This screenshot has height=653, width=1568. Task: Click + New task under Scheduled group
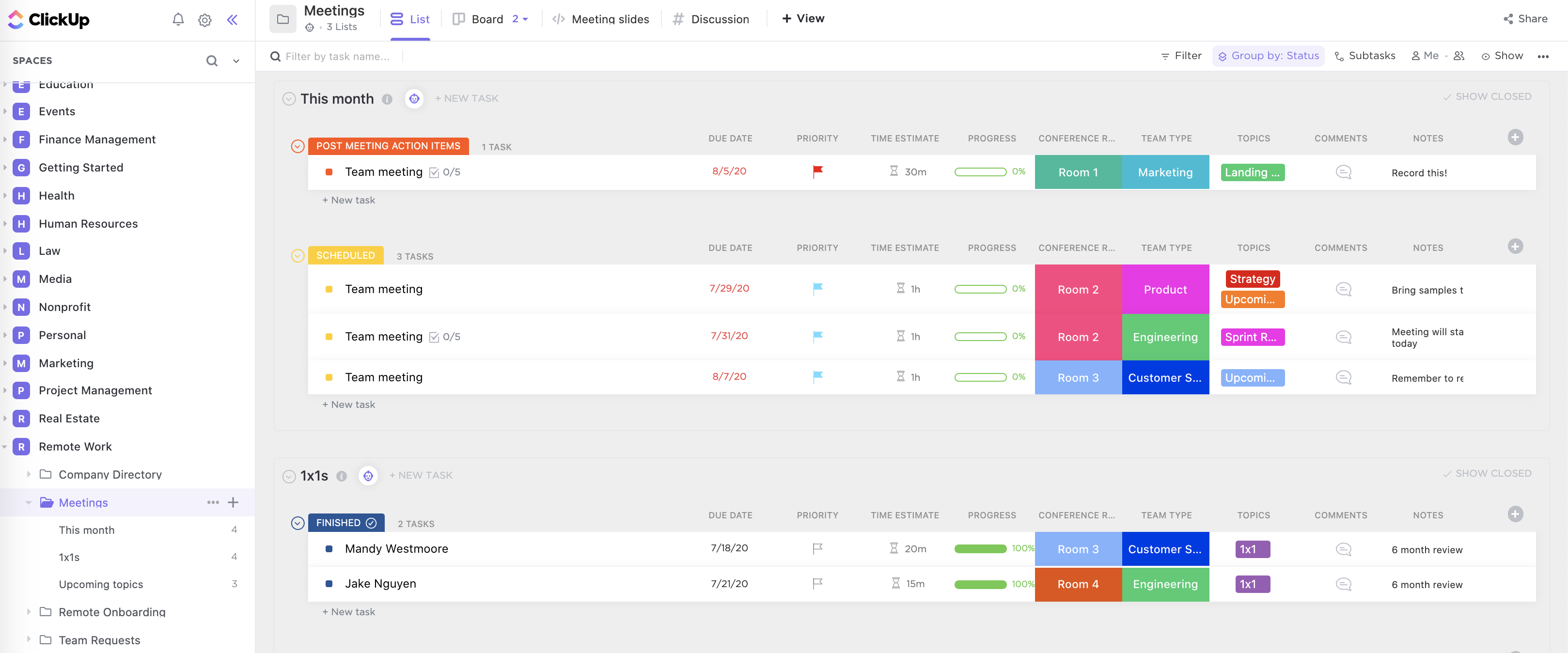349,404
